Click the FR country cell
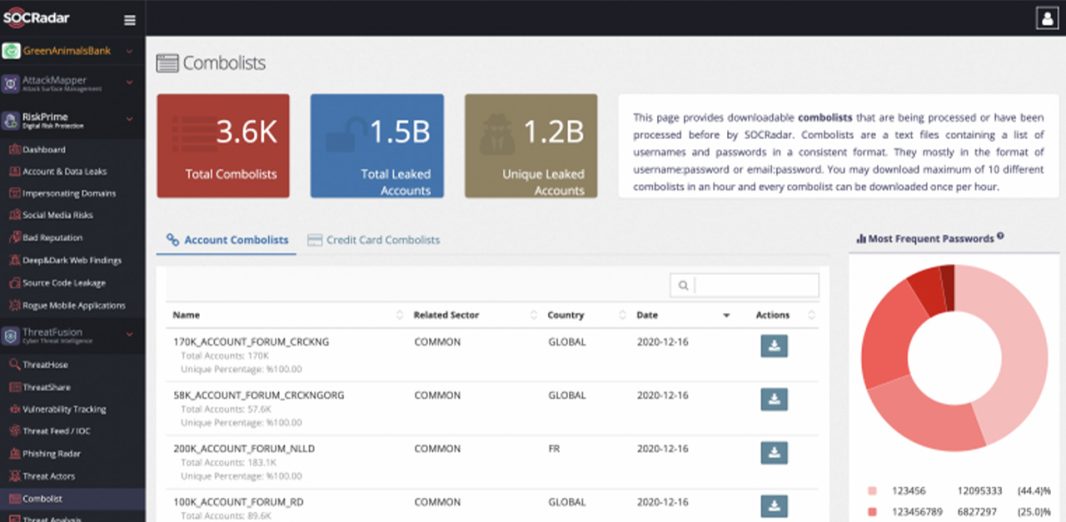The width and height of the screenshot is (1066, 522). pyautogui.click(x=554, y=449)
